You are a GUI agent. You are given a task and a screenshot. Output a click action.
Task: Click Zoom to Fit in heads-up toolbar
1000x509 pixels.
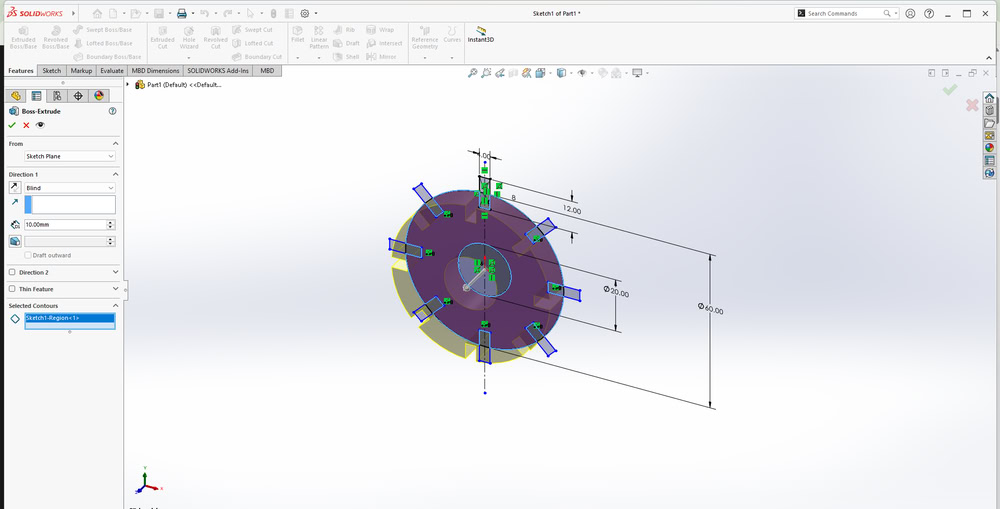pos(473,73)
